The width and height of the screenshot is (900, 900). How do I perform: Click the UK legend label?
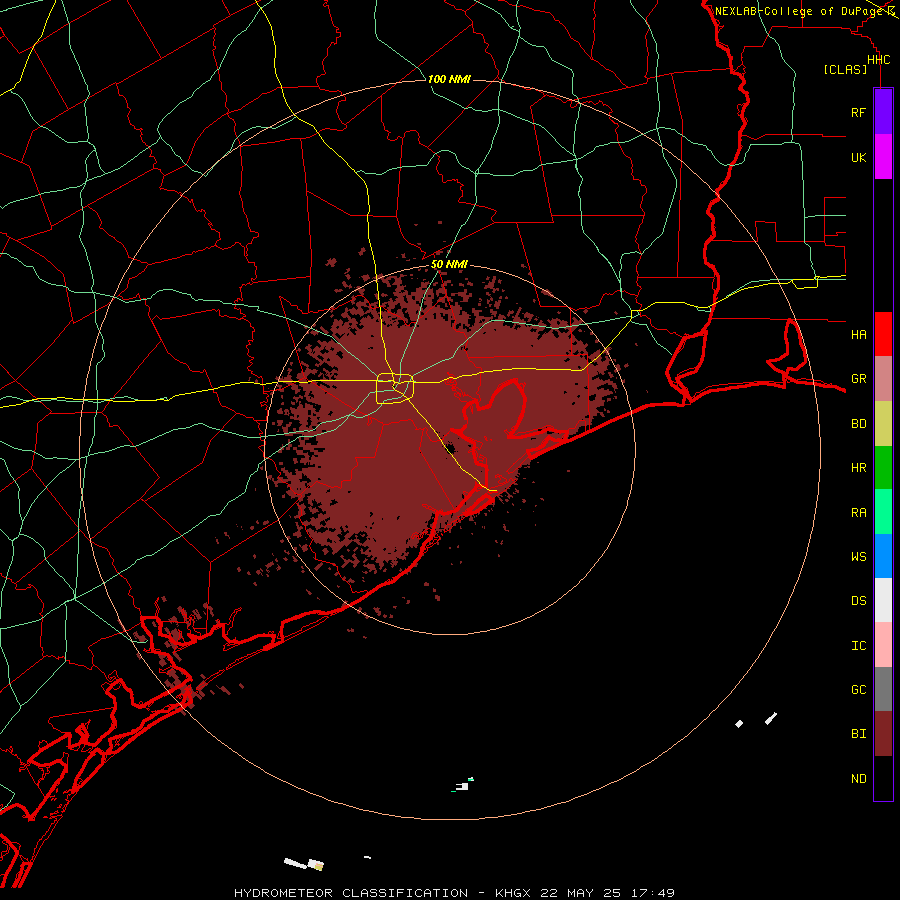click(858, 157)
